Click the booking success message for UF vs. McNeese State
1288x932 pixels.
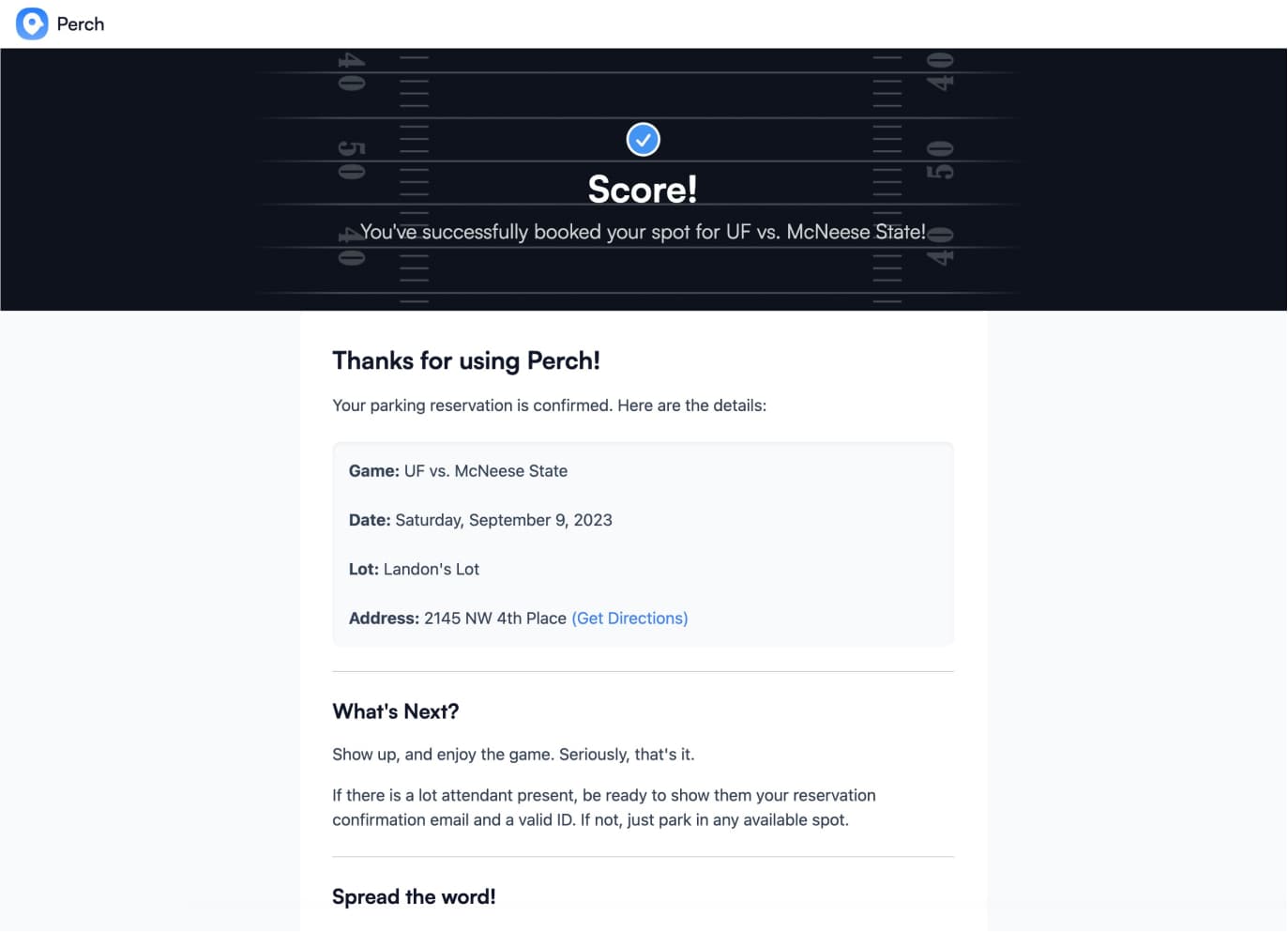coord(644,232)
